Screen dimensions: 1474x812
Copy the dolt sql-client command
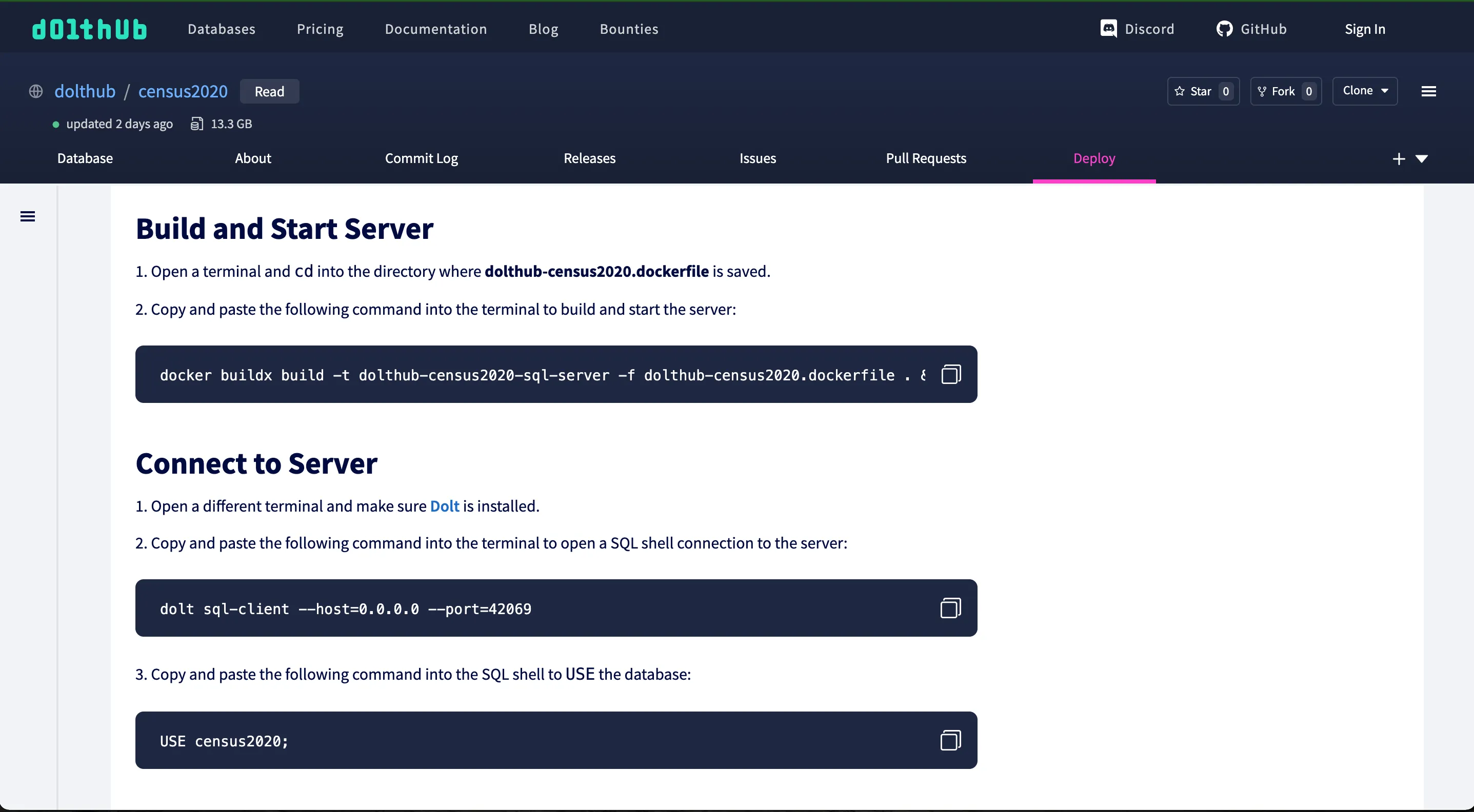[x=950, y=608]
